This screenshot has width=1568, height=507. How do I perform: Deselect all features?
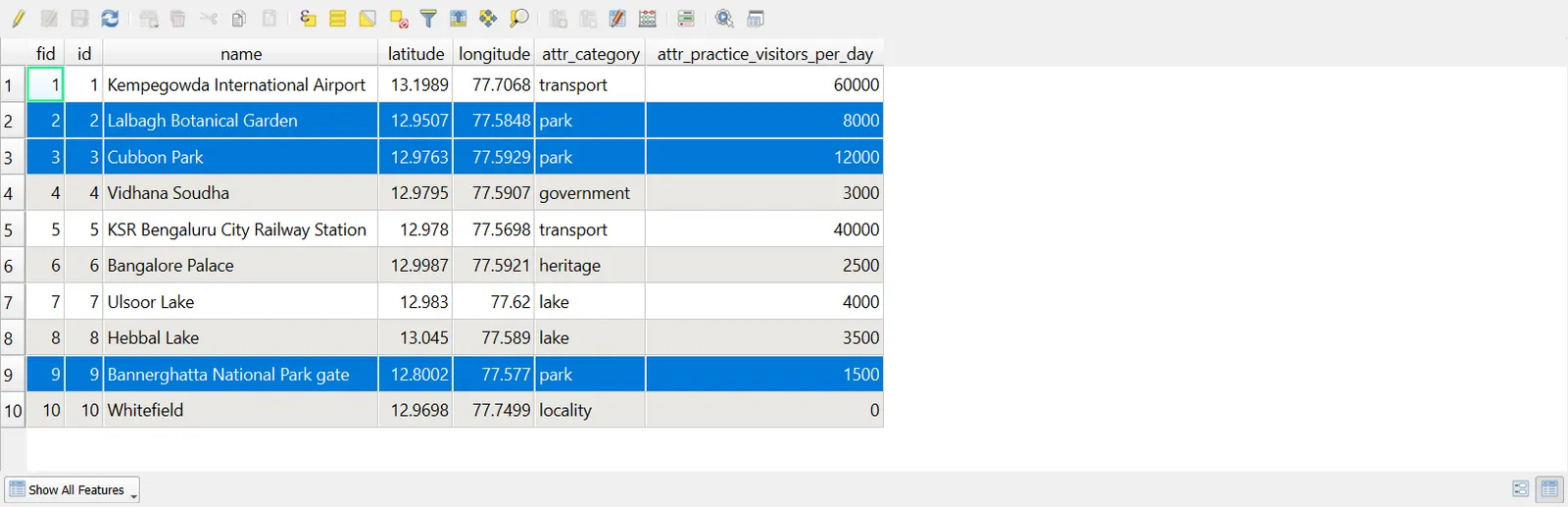tap(398, 19)
